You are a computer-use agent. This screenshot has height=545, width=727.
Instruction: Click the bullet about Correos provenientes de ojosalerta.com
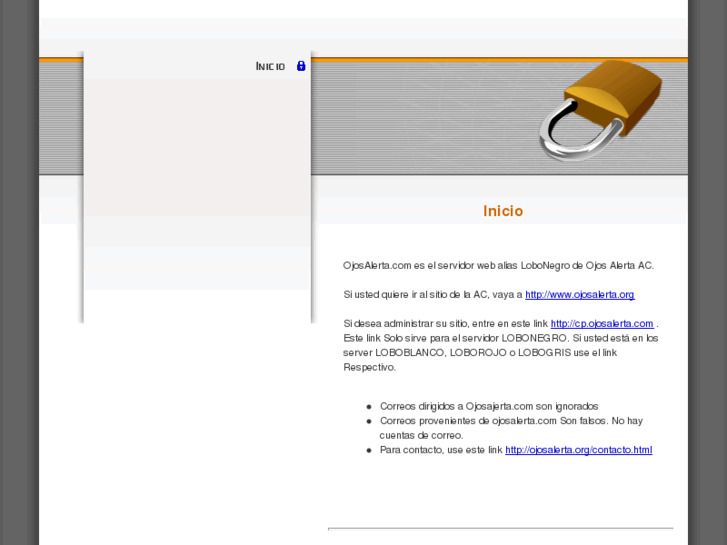pyautogui.click(x=511, y=428)
